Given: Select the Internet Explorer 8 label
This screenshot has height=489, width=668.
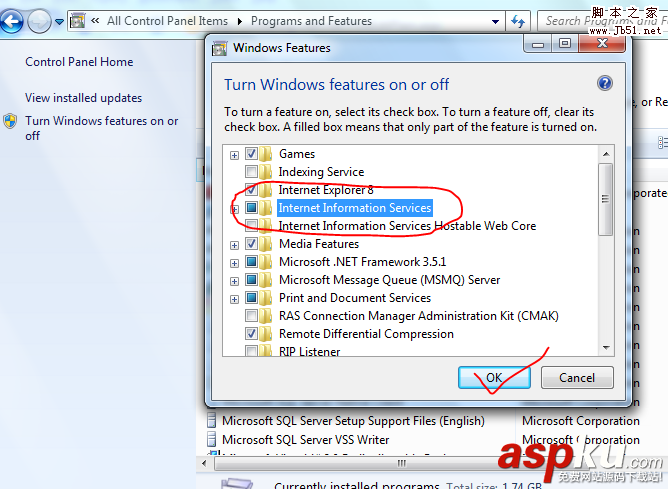Looking at the screenshot, I should 326,190.
